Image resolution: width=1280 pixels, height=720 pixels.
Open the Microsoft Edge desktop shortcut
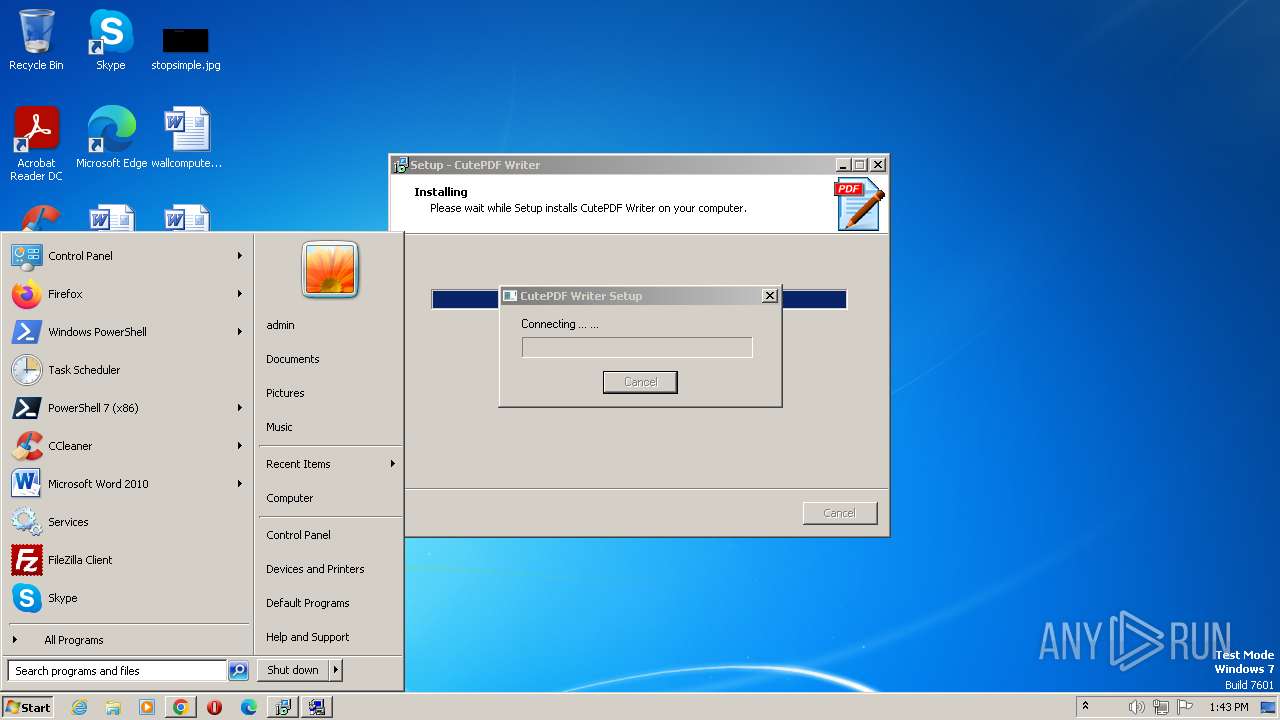click(x=111, y=138)
